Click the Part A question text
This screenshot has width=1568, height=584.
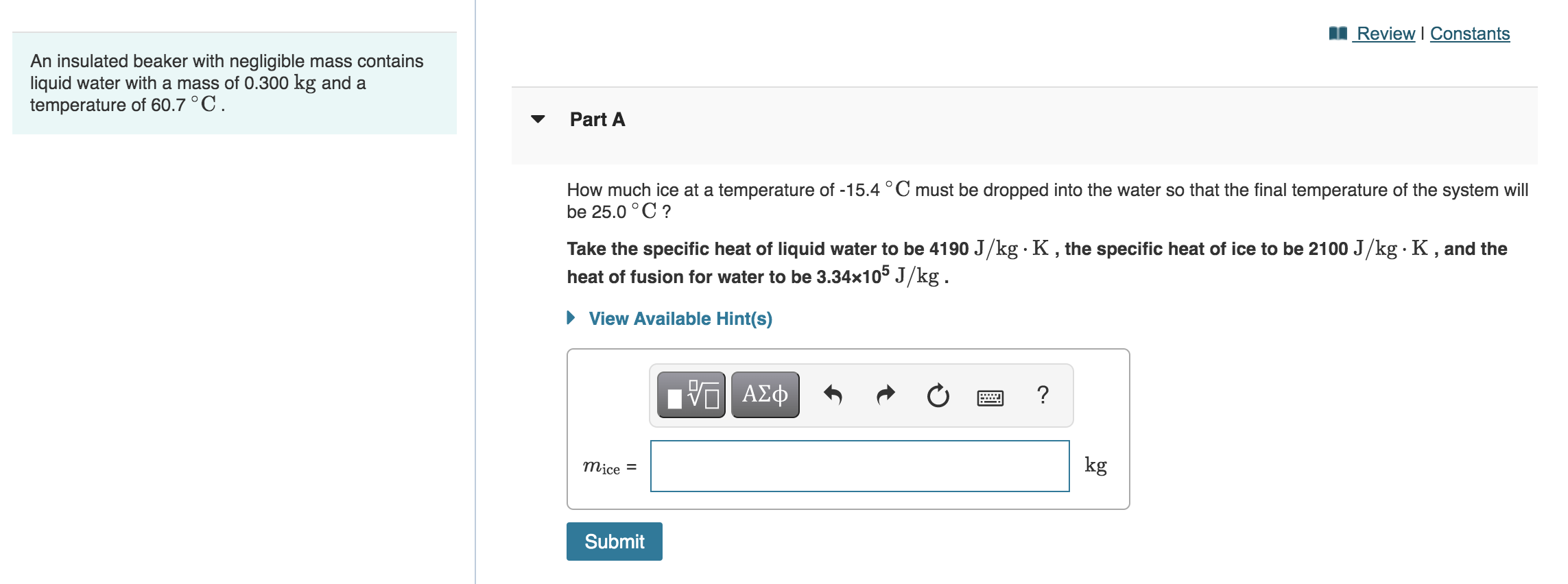[x=1047, y=200]
